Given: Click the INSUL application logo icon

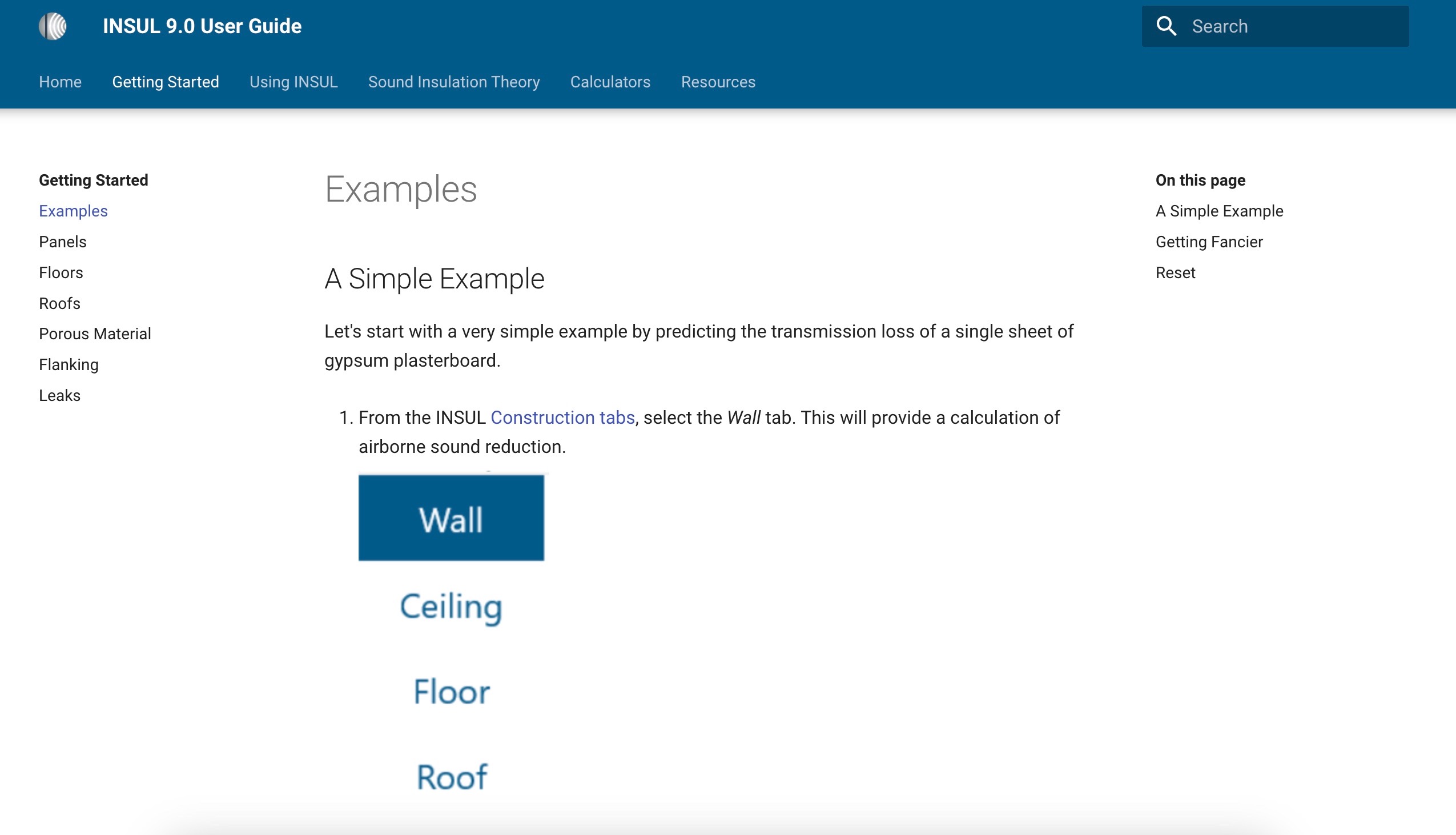Looking at the screenshot, I should pyautogui.click(x=54, y=26).
